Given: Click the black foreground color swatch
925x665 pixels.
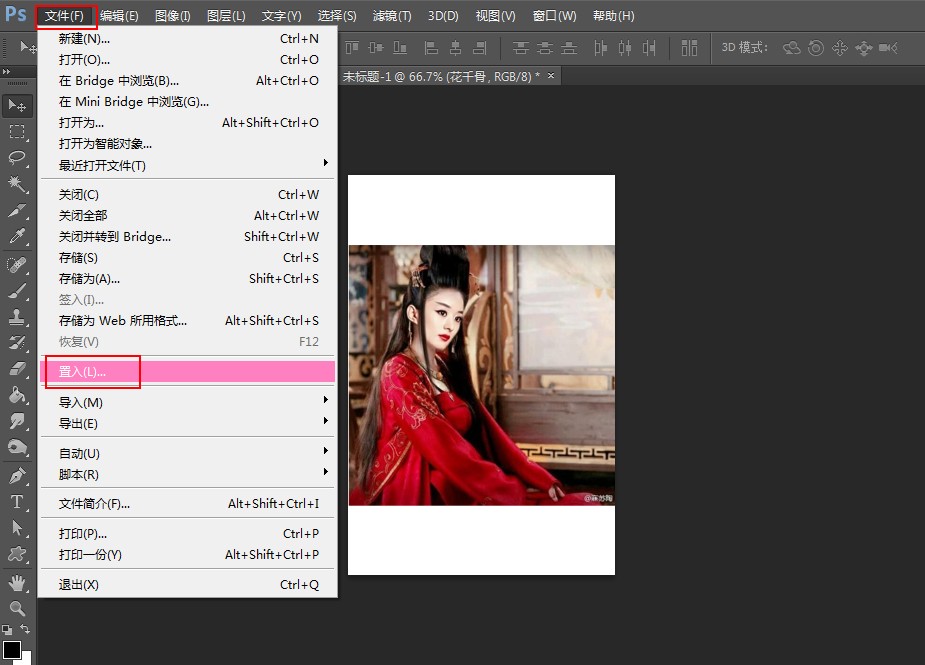Looking at the screenshot, I should click(x=12, y=650).
